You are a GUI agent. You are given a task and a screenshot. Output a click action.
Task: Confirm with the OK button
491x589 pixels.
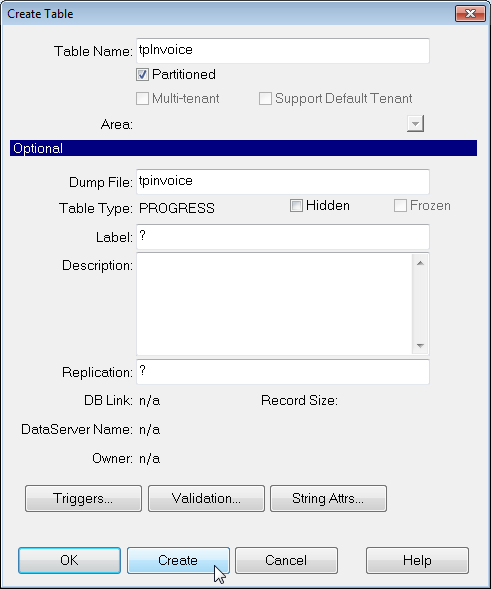pyautogui.click(x=69, y=560)
